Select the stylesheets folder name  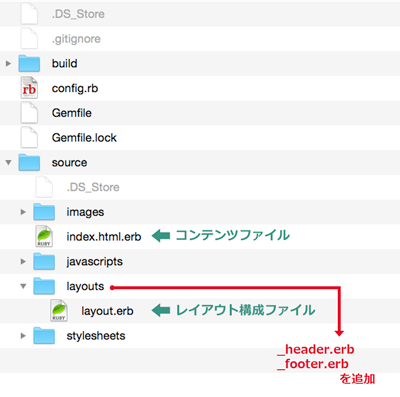(96, 336)
